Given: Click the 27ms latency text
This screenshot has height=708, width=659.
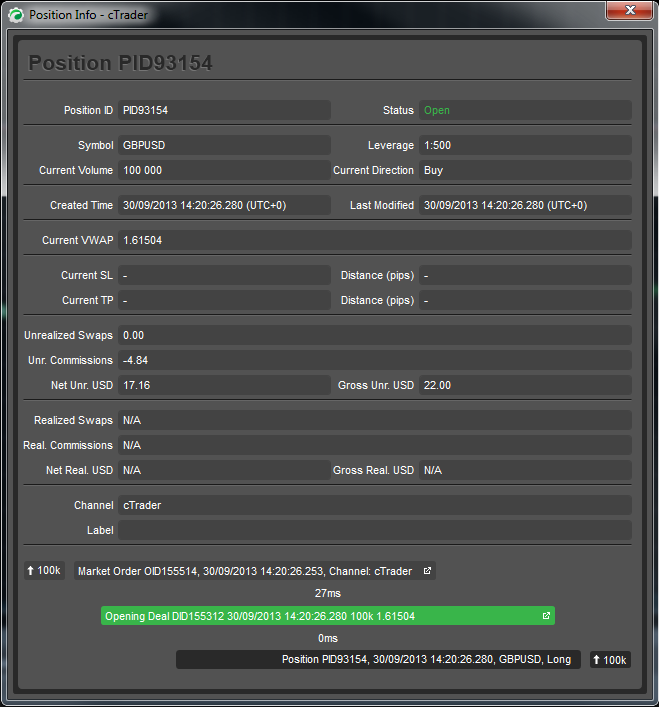Looking at the screenshot, I should pyautogui.click(x=328, y=593).
